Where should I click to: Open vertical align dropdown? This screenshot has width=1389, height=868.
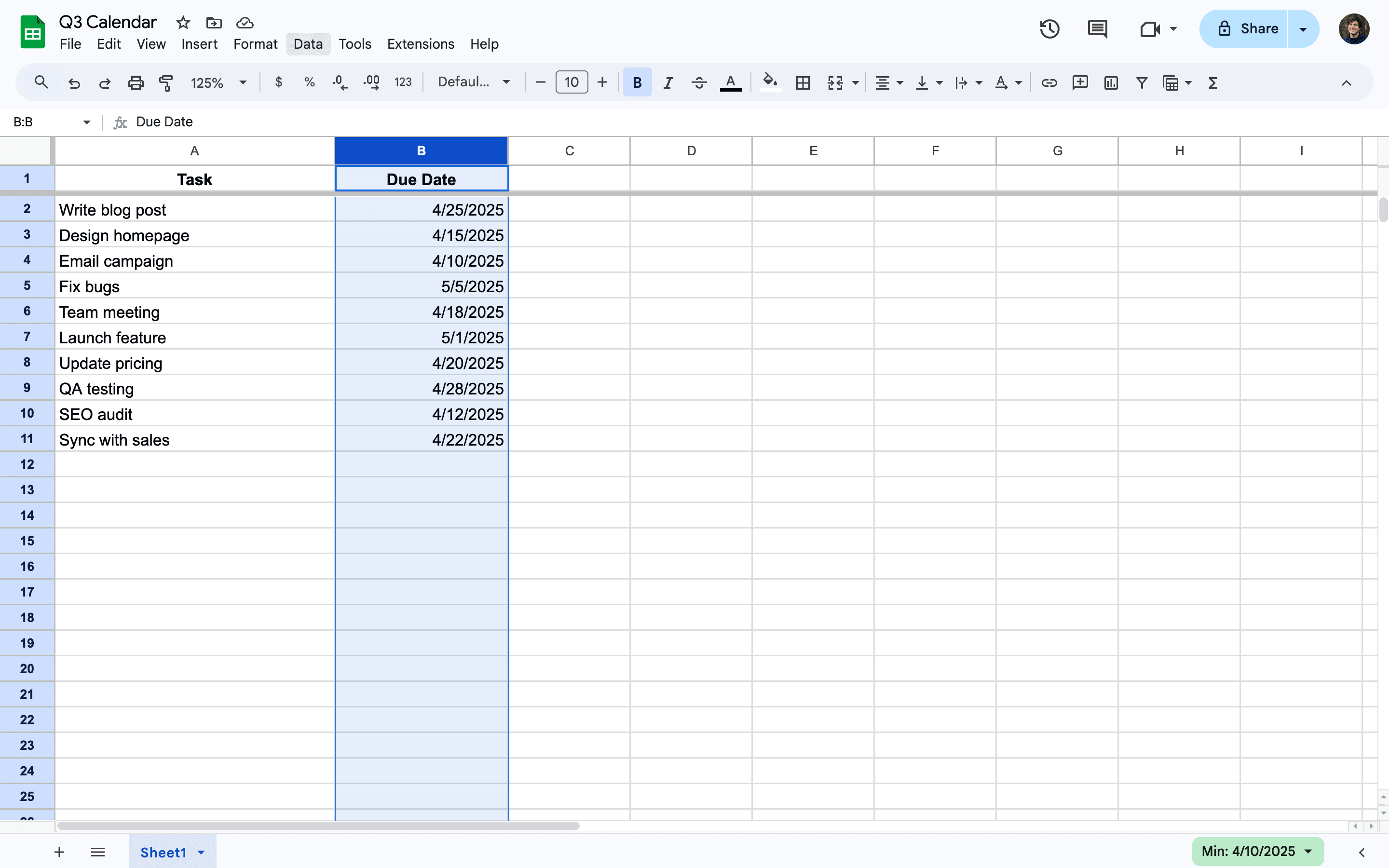[929, 83]
